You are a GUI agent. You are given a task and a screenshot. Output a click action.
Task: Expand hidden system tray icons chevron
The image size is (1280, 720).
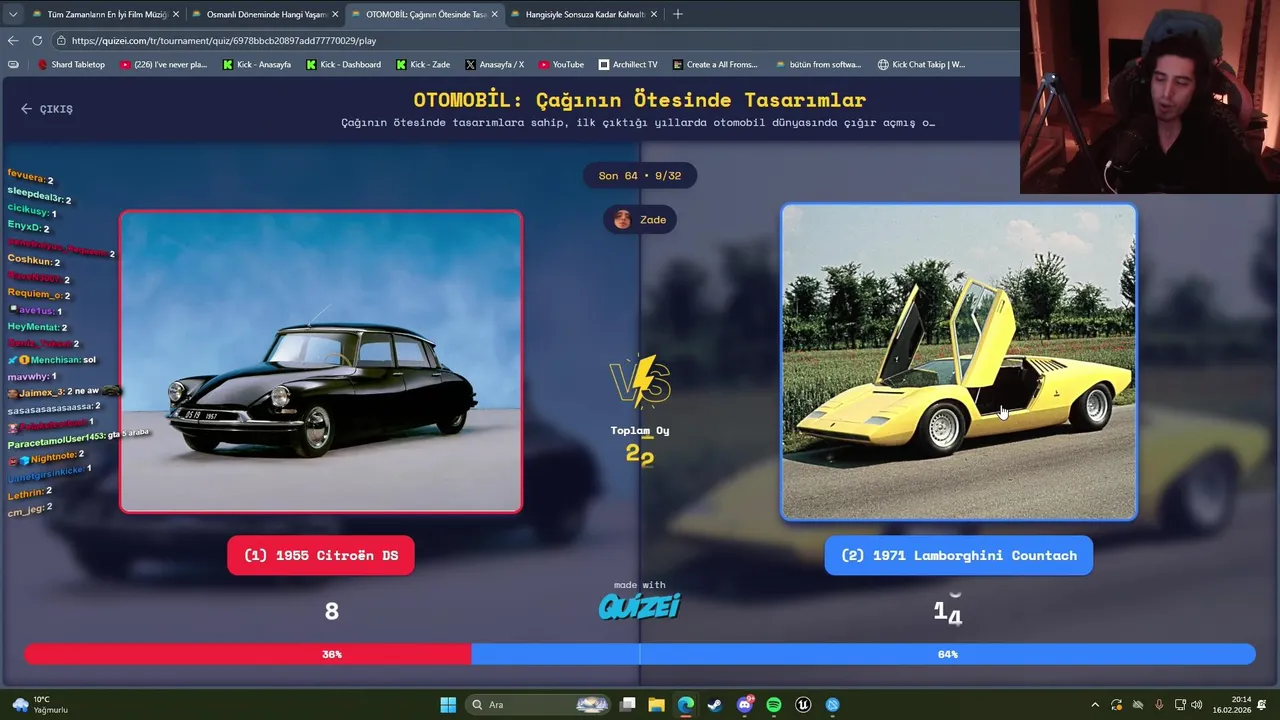1095,705
